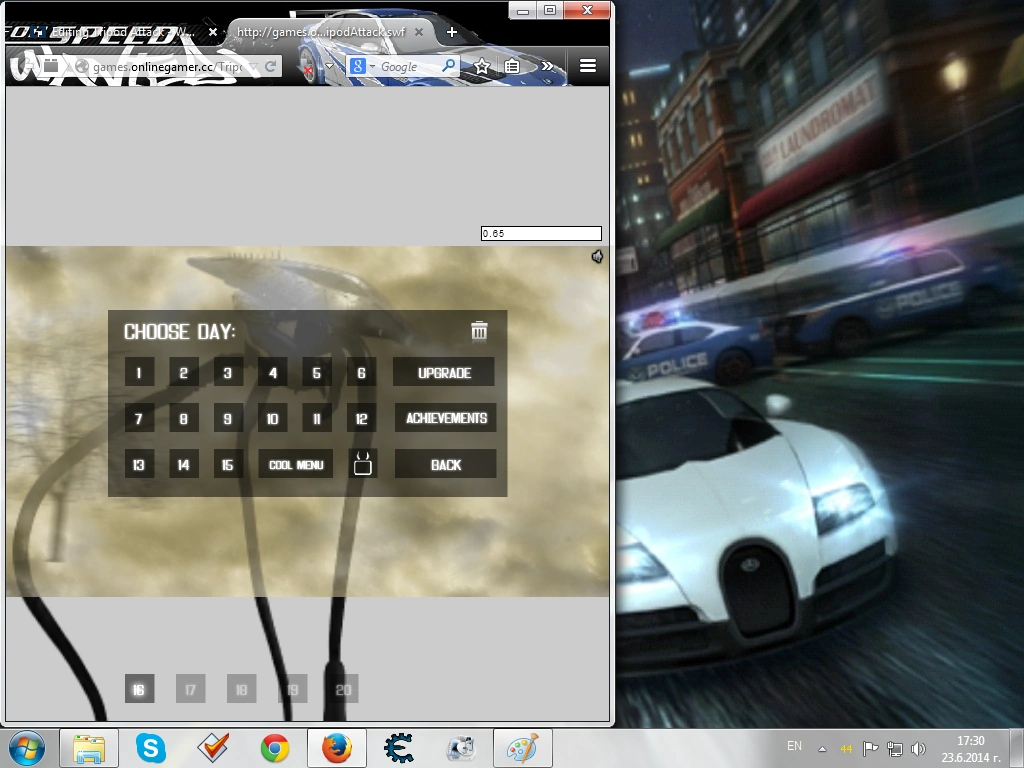Open the Cool Menu
The height and width of the screenshot is (768, 1024).
(296, 464)
